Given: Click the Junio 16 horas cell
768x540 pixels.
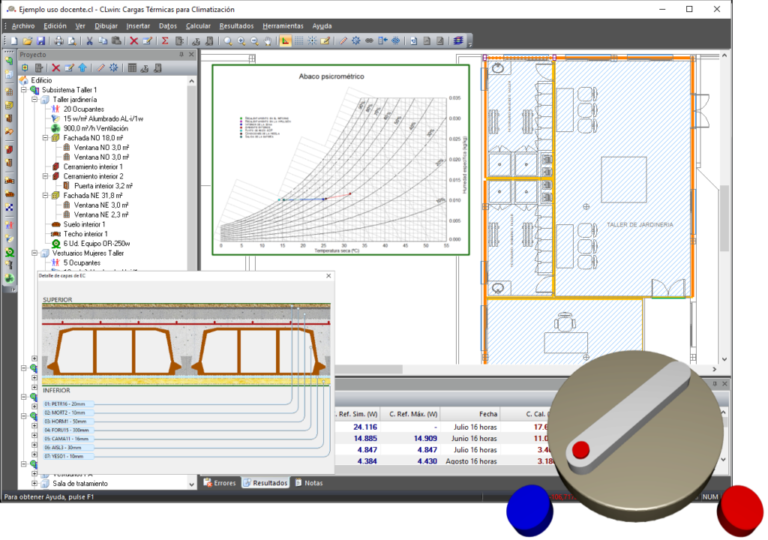Looking at the screenshot, I should tap(474, 439).
